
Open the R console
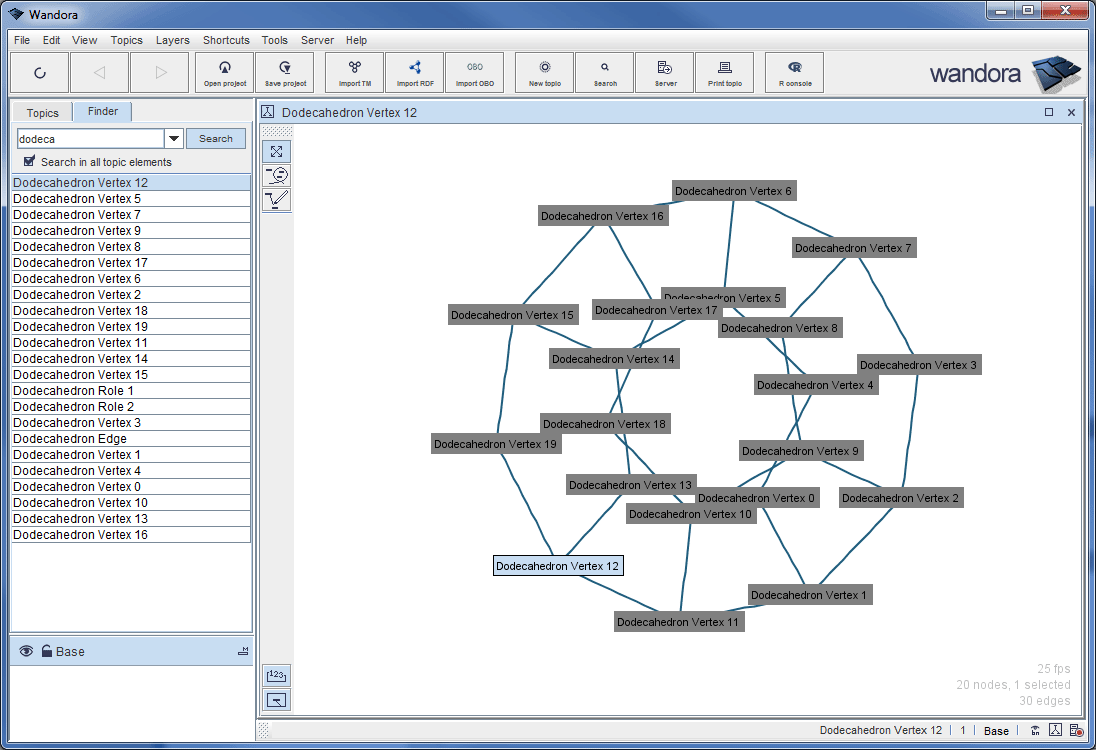pyautogui.click(x=794, y=72)
